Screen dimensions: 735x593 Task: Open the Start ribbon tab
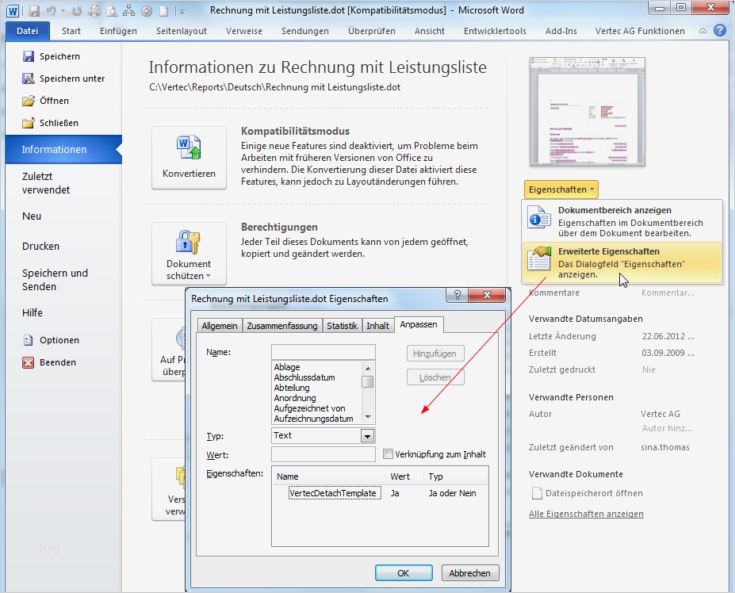tap(71, 31)
